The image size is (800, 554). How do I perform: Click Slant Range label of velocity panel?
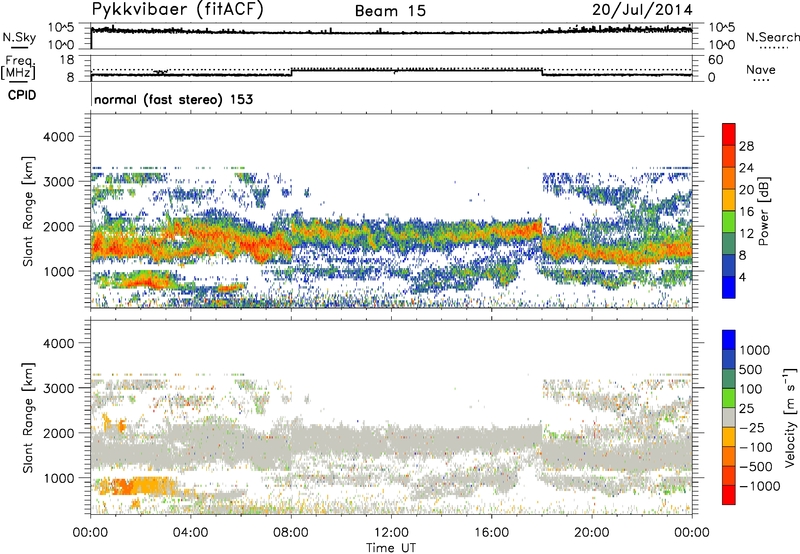28,418
